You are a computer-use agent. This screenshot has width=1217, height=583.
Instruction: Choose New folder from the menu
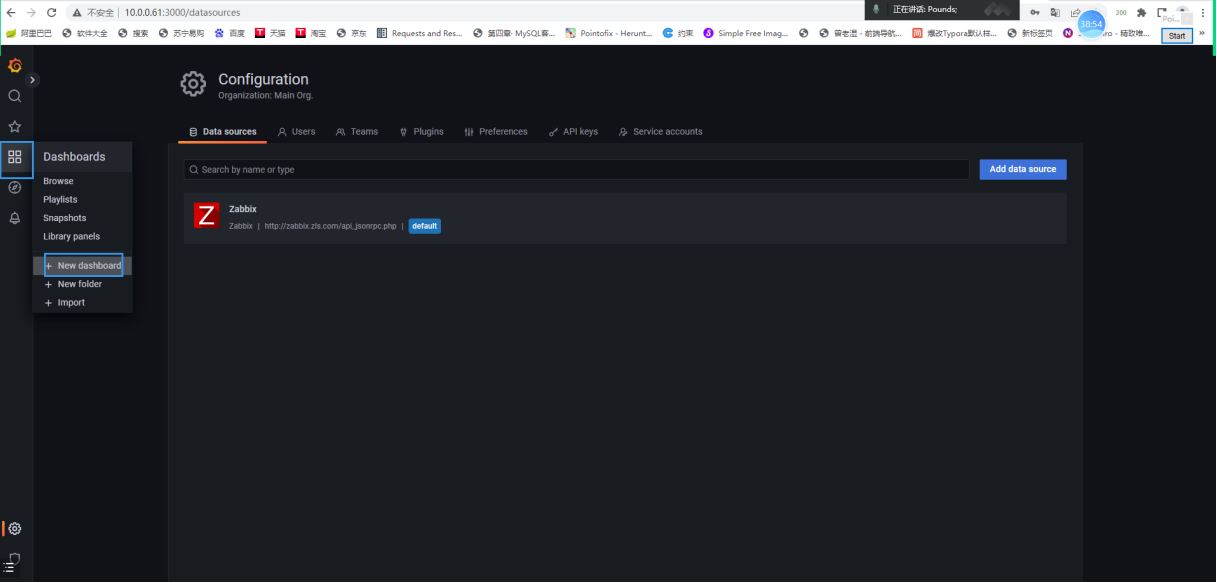(73, 285)
